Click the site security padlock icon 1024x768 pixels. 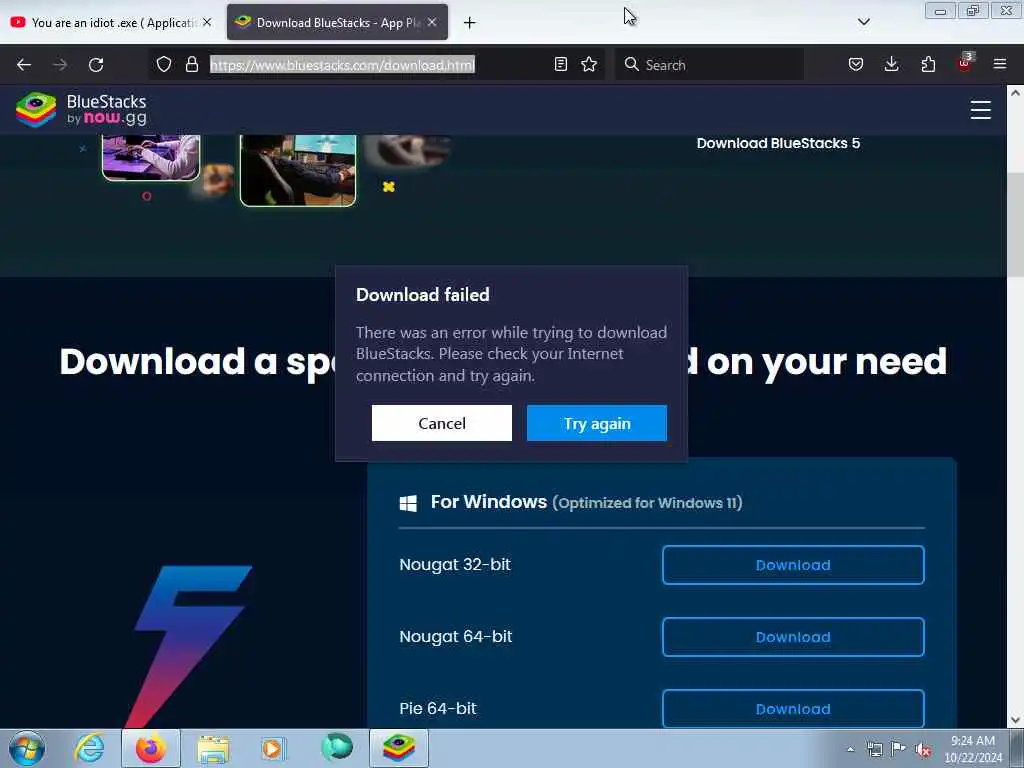click(191, 64)
